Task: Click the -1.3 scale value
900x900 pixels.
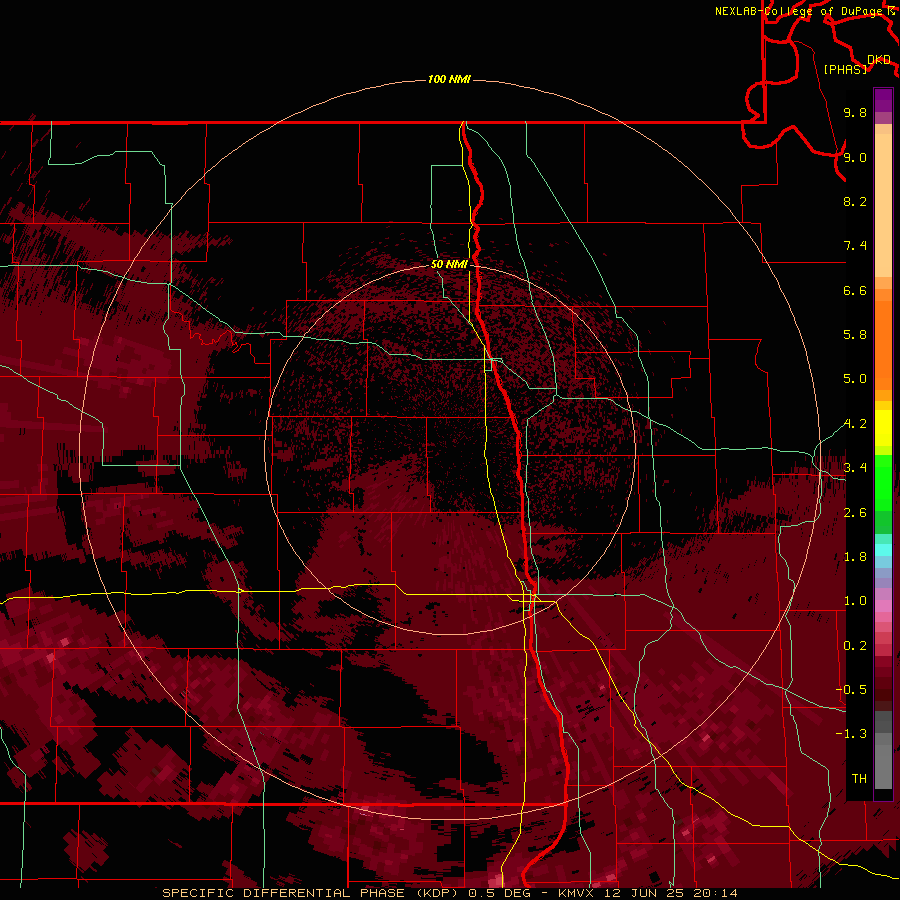Action: (x=851, y=734)
